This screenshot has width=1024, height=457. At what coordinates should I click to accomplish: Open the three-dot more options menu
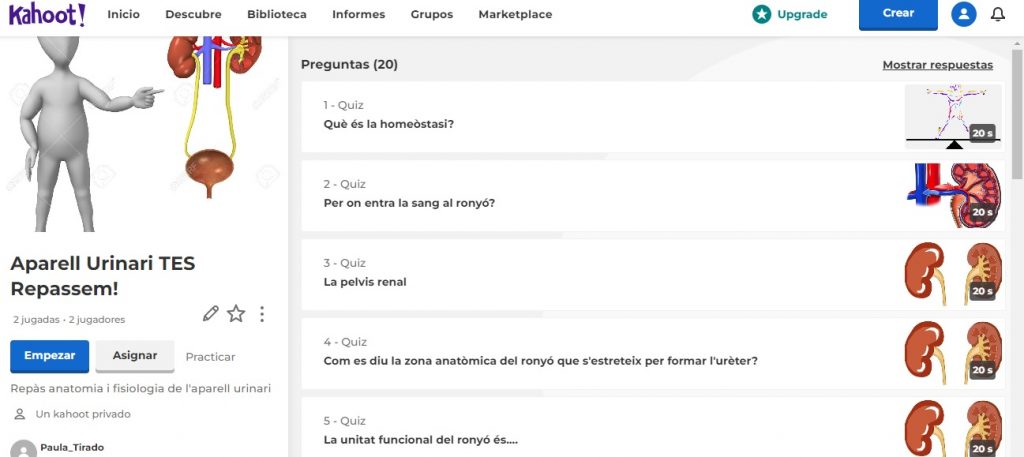point(262,314)
